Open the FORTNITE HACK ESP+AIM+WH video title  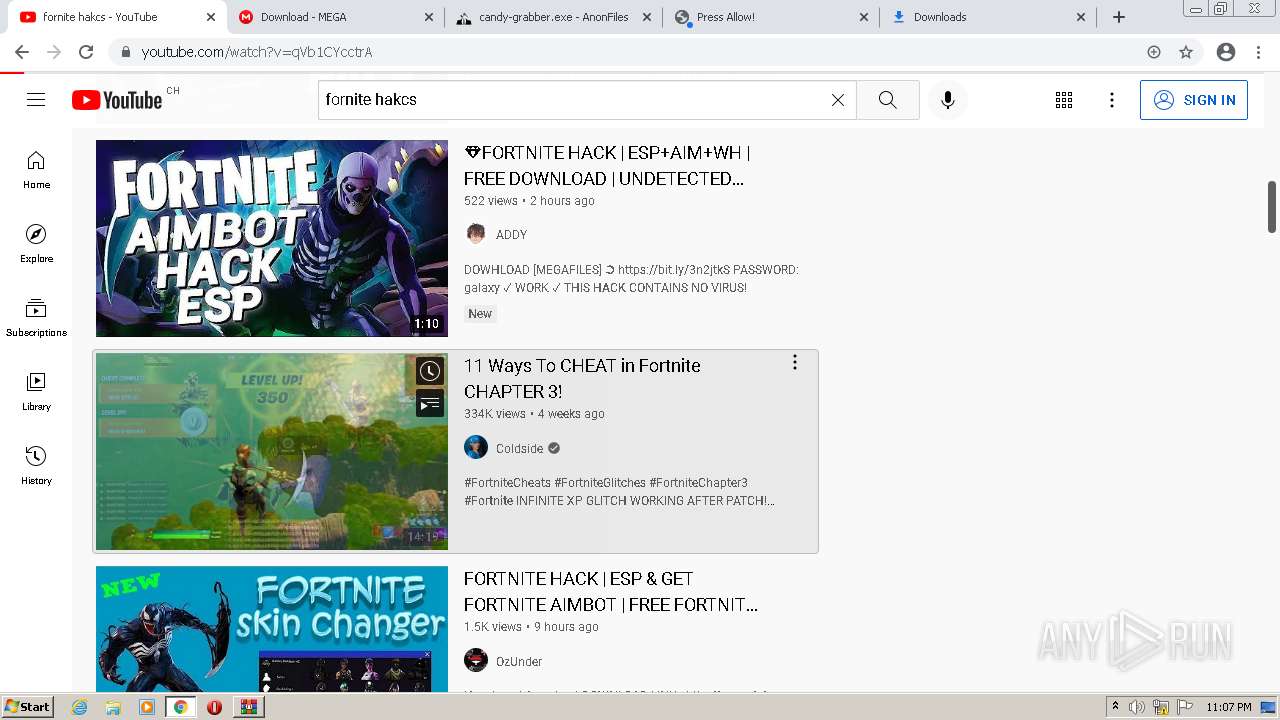[x=607, y=166]
